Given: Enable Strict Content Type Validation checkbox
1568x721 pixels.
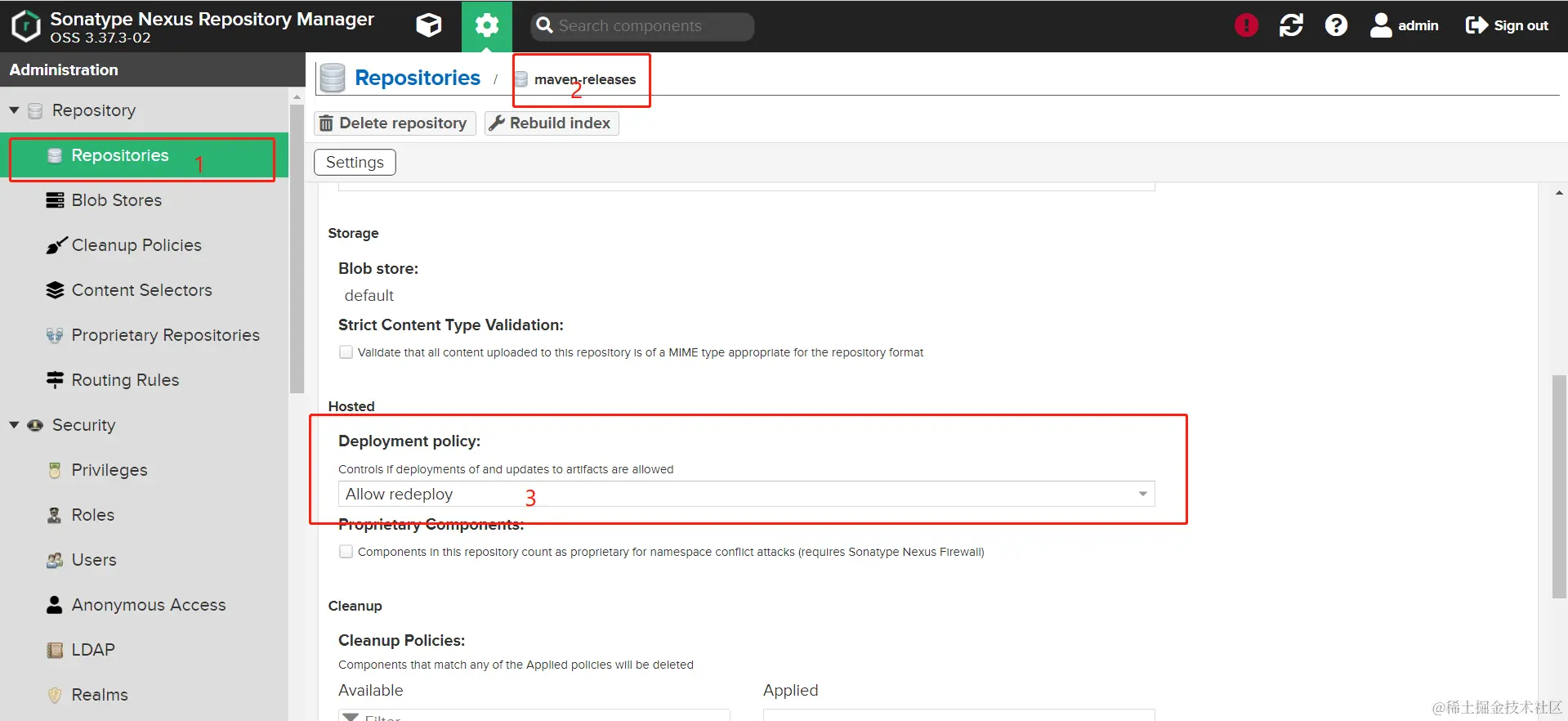Looking at the screenshot, I should pyautogui.click(x=346, y=352).
